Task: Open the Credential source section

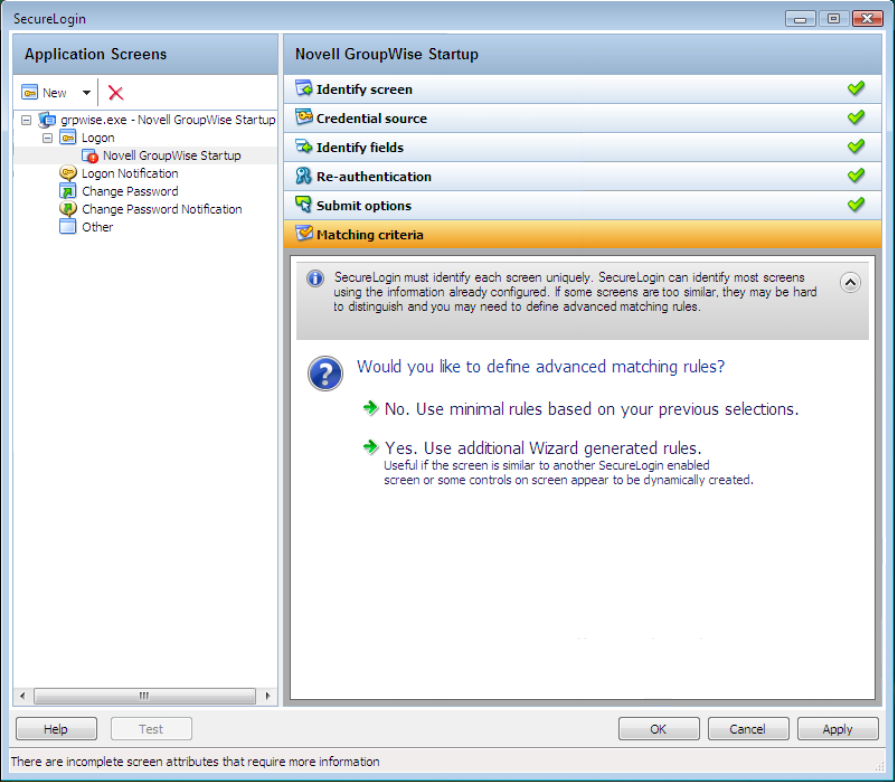Action: tap(582, 118)
